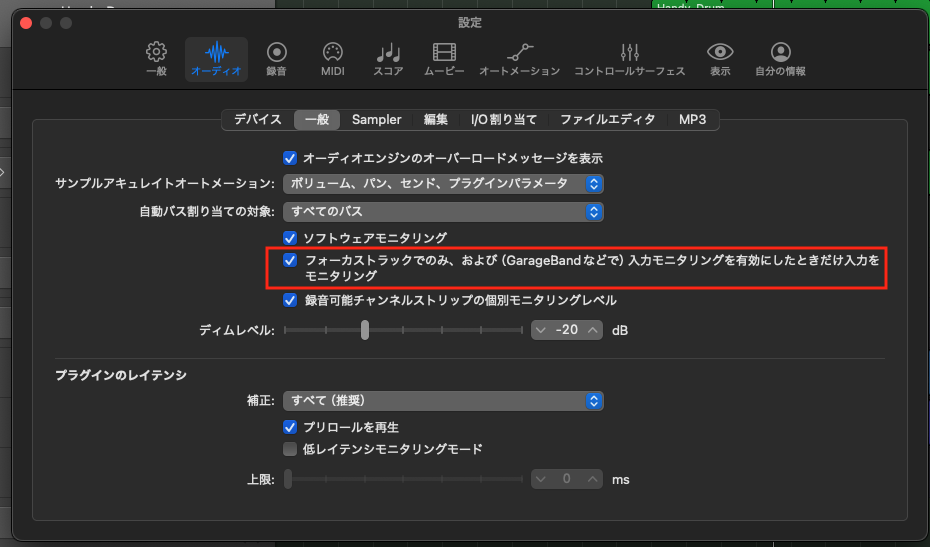Switch to the I/O割り当て tab
This screenshot has width=930, height=547.
point(504,119)
